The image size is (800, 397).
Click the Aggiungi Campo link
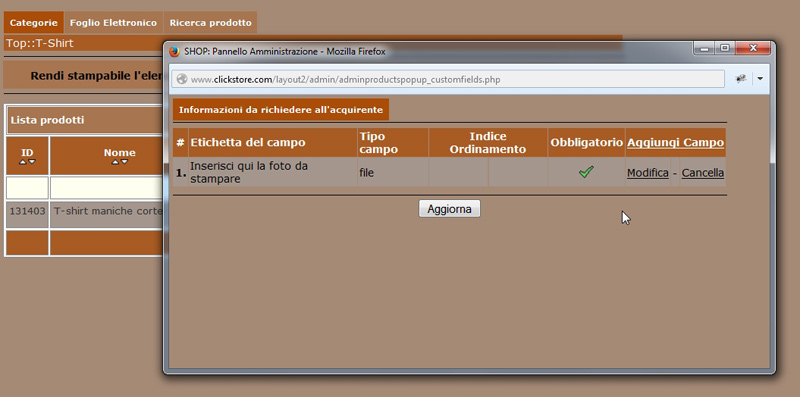676,142
